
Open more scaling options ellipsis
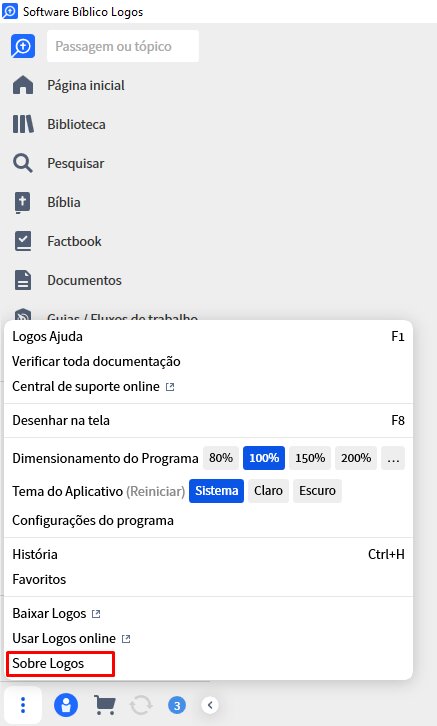point(393,458)
